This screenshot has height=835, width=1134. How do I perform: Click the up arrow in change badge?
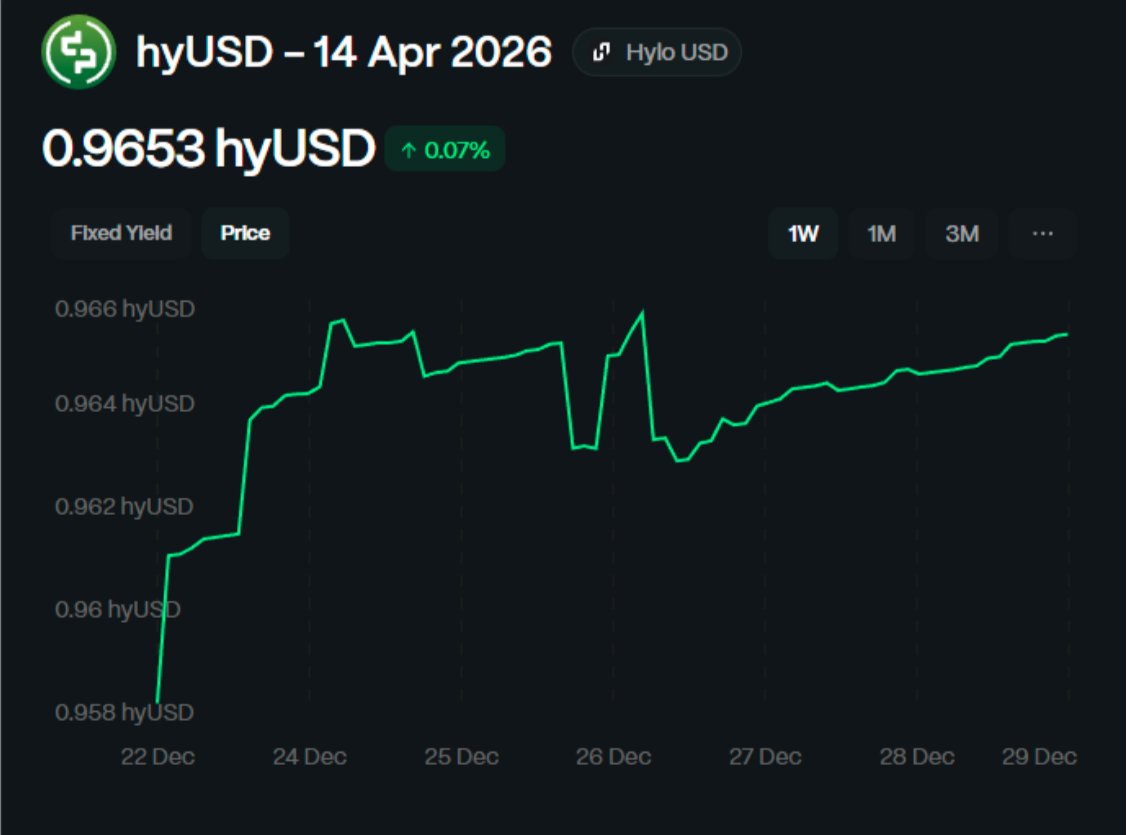(409, 150)
